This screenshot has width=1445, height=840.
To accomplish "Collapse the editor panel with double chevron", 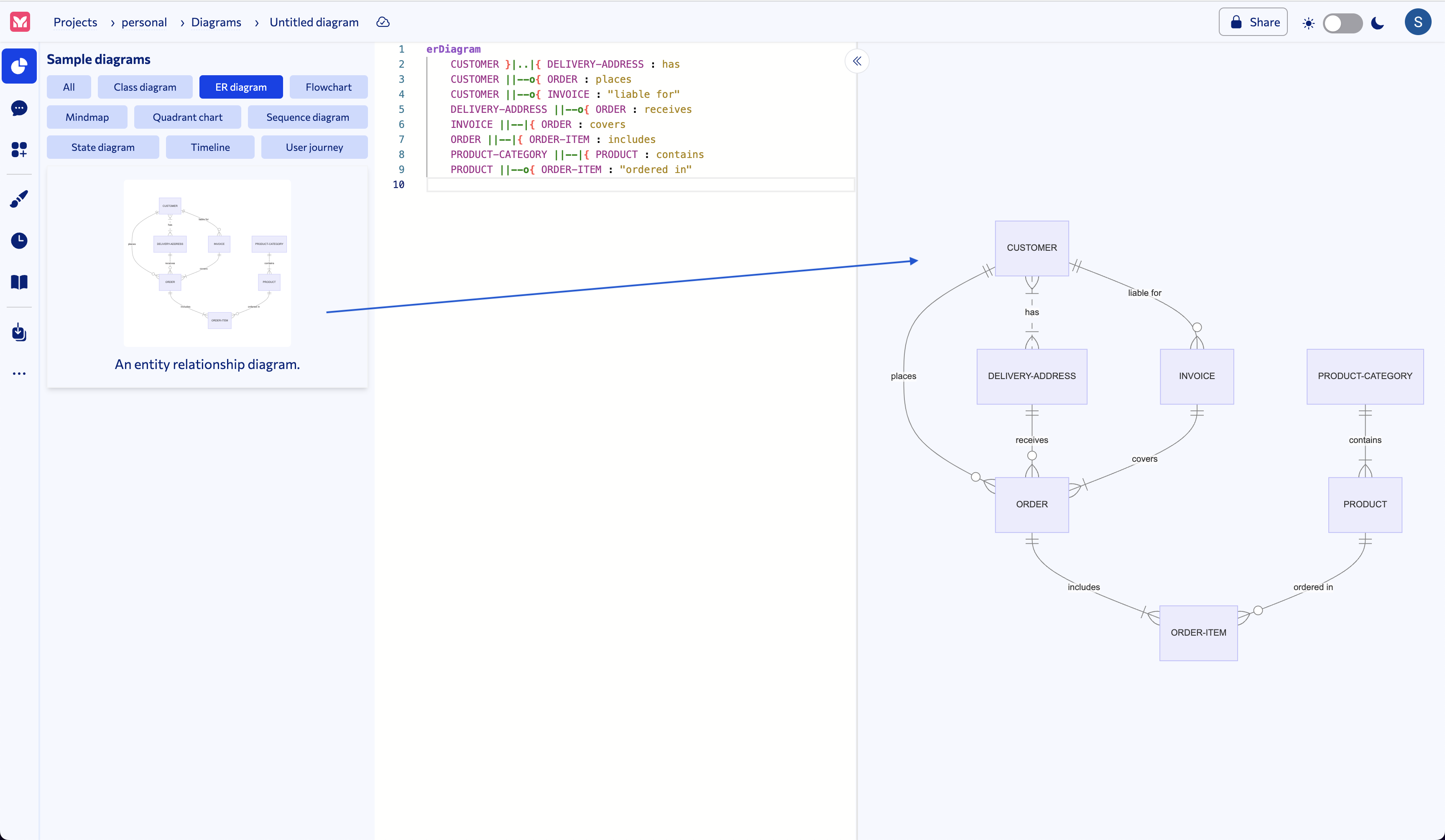I will pyautogui.click(x=857, y=61).
